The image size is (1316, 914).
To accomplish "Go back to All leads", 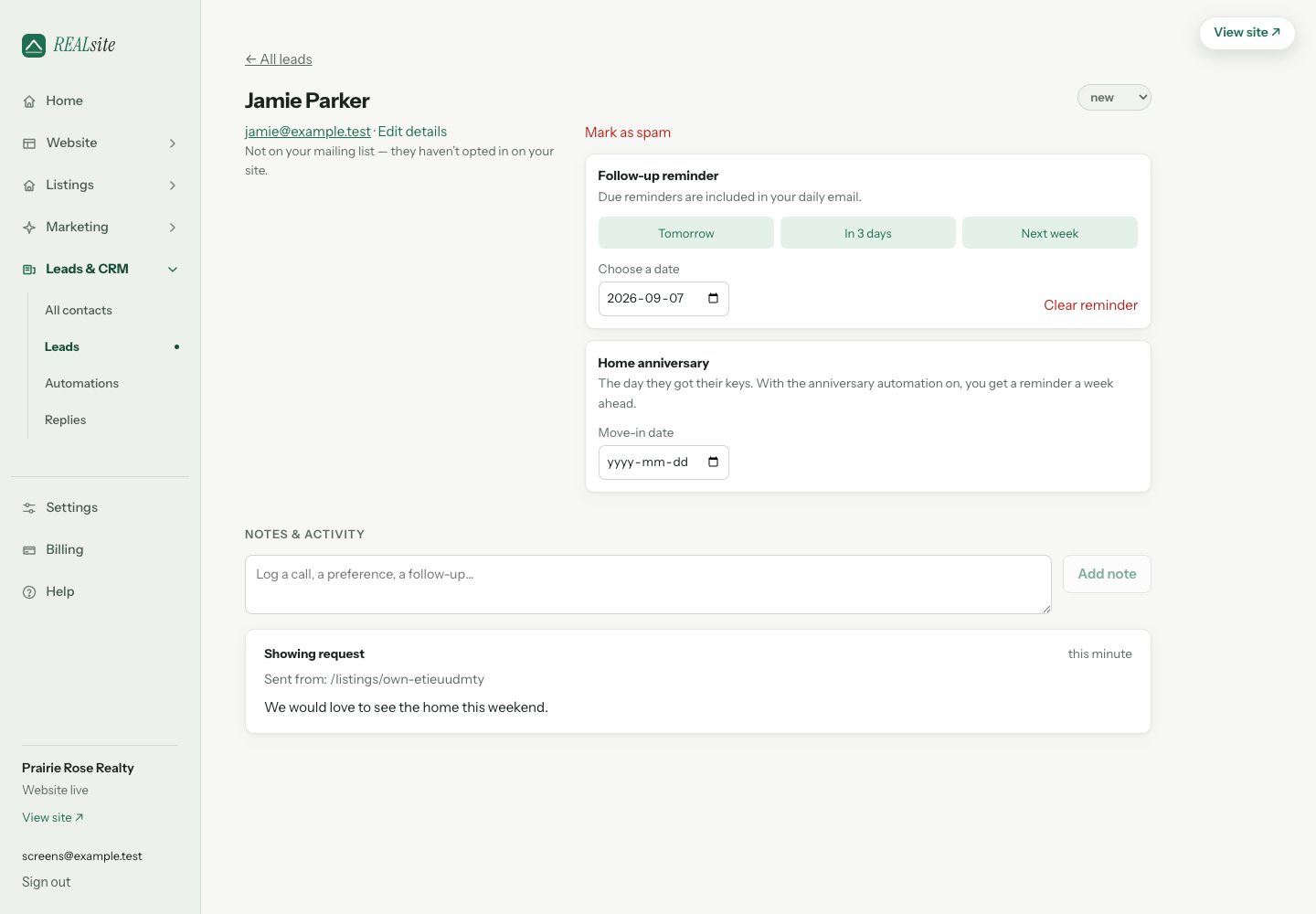I will click(279, 59).
